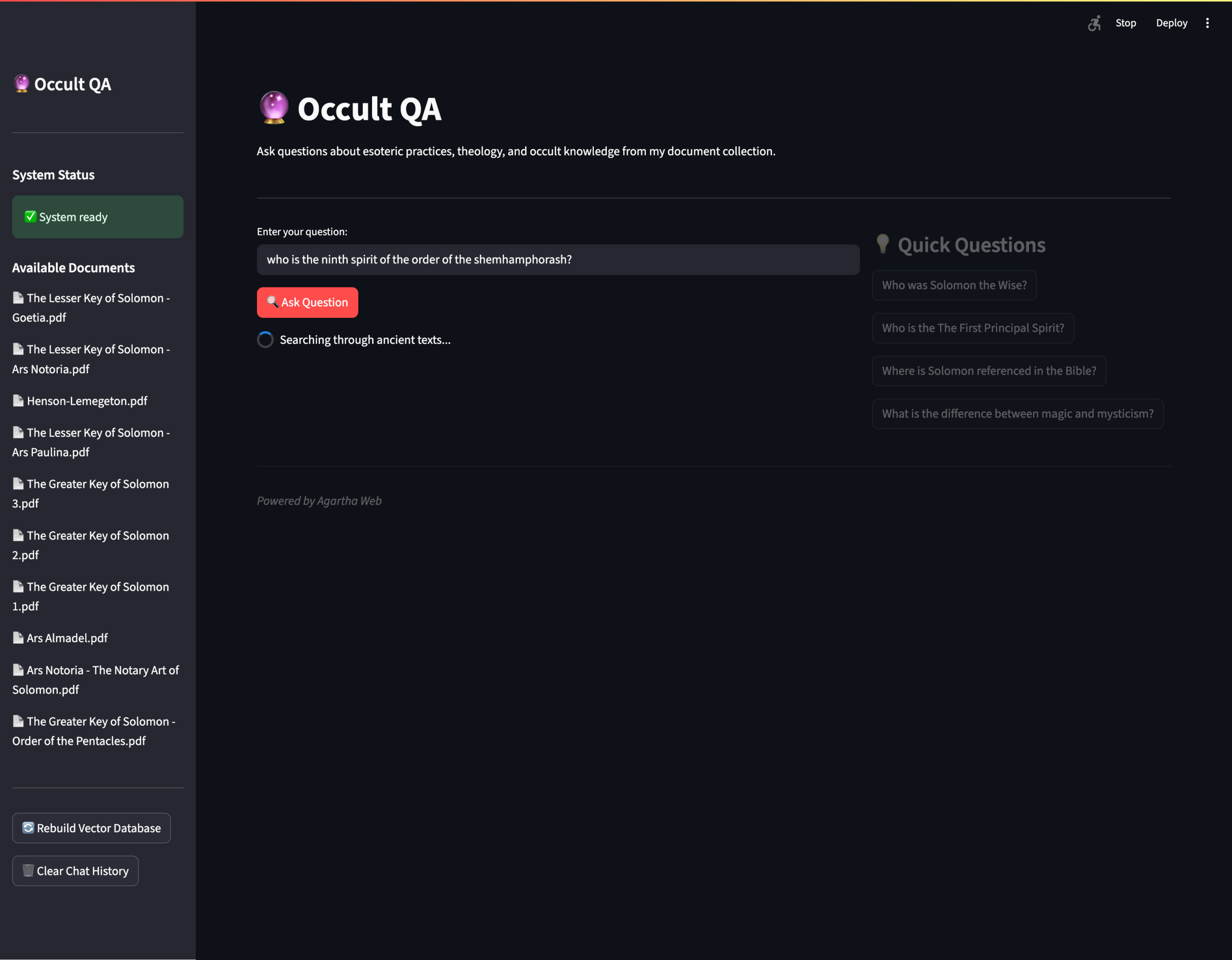Click the loading spinner next to Searching
Viewport: 1232px width, 960px height.
265,340
